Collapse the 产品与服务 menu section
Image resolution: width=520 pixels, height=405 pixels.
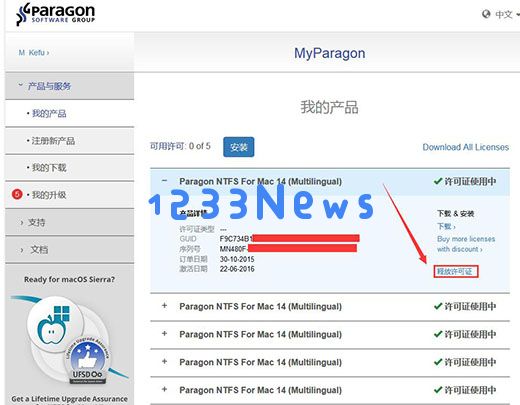coord(69,86)
